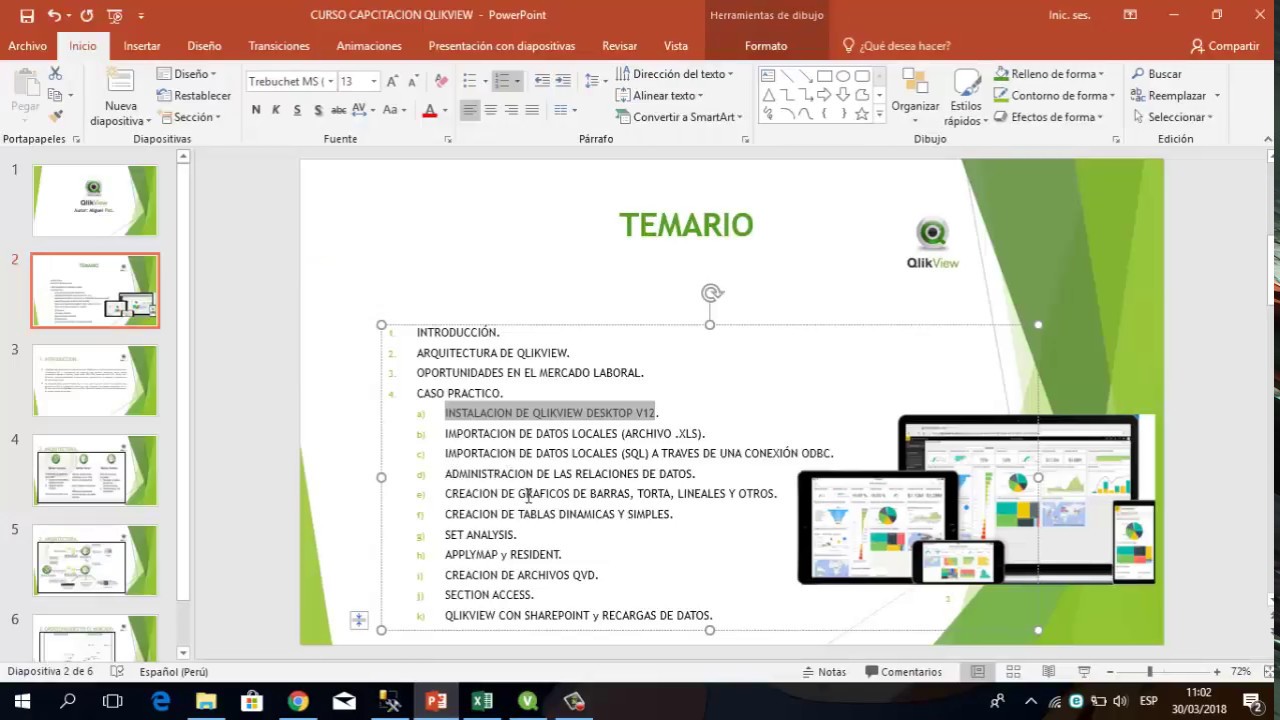The image size is (1280, 720).
Task: Click the zoom slider handle
Action: 1150,672
